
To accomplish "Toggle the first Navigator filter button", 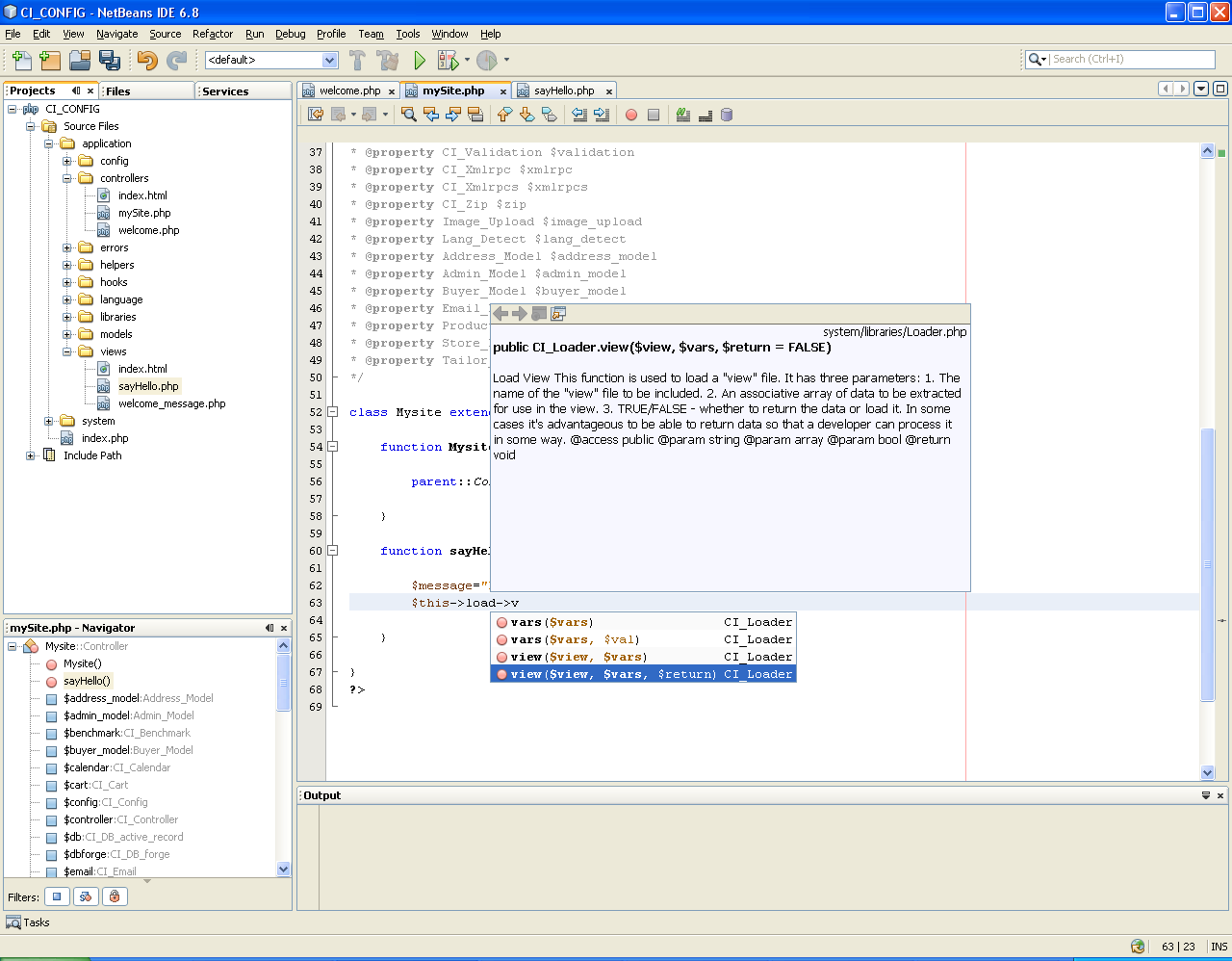I will (57, 896).
